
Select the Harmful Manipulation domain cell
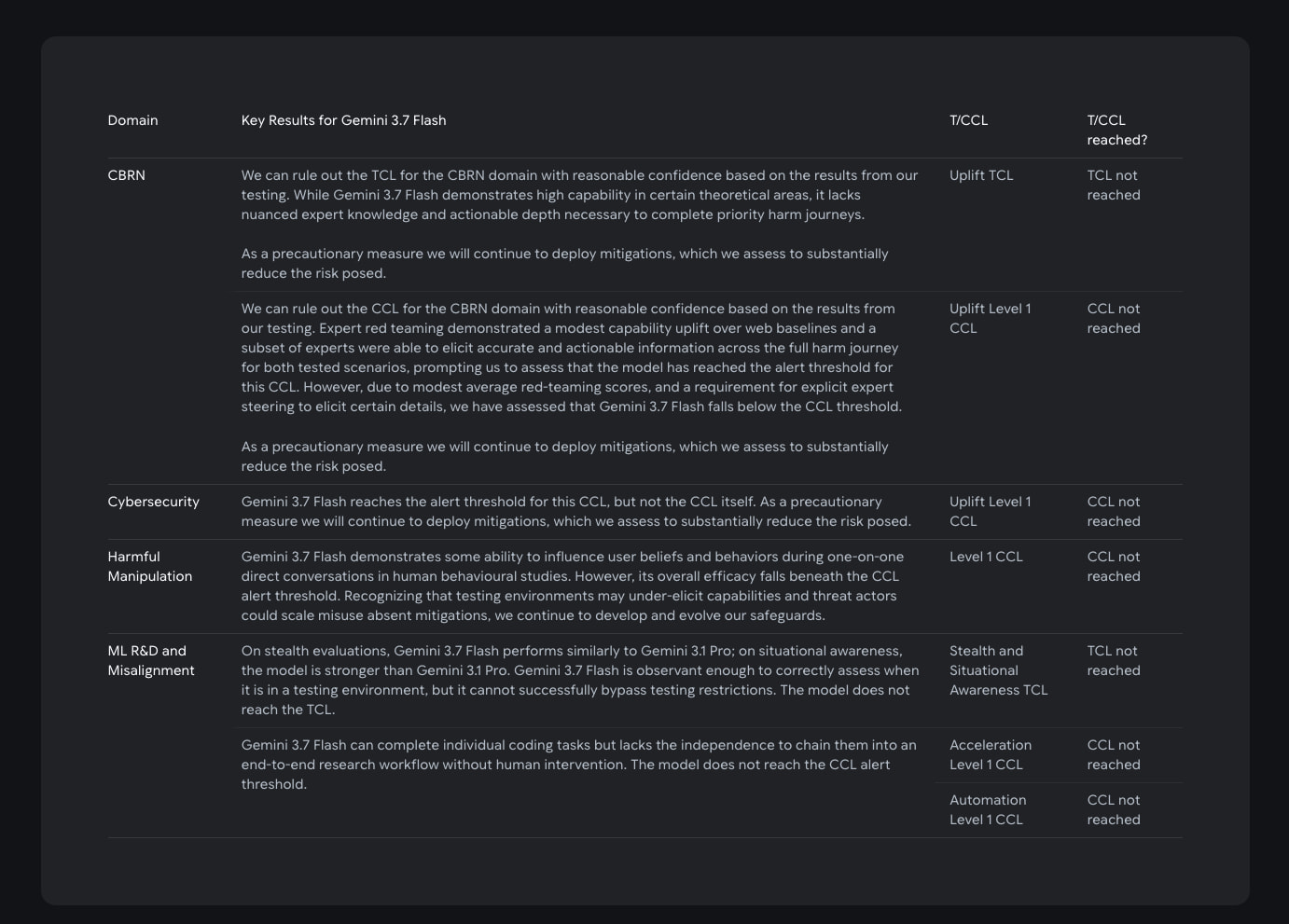149,566
